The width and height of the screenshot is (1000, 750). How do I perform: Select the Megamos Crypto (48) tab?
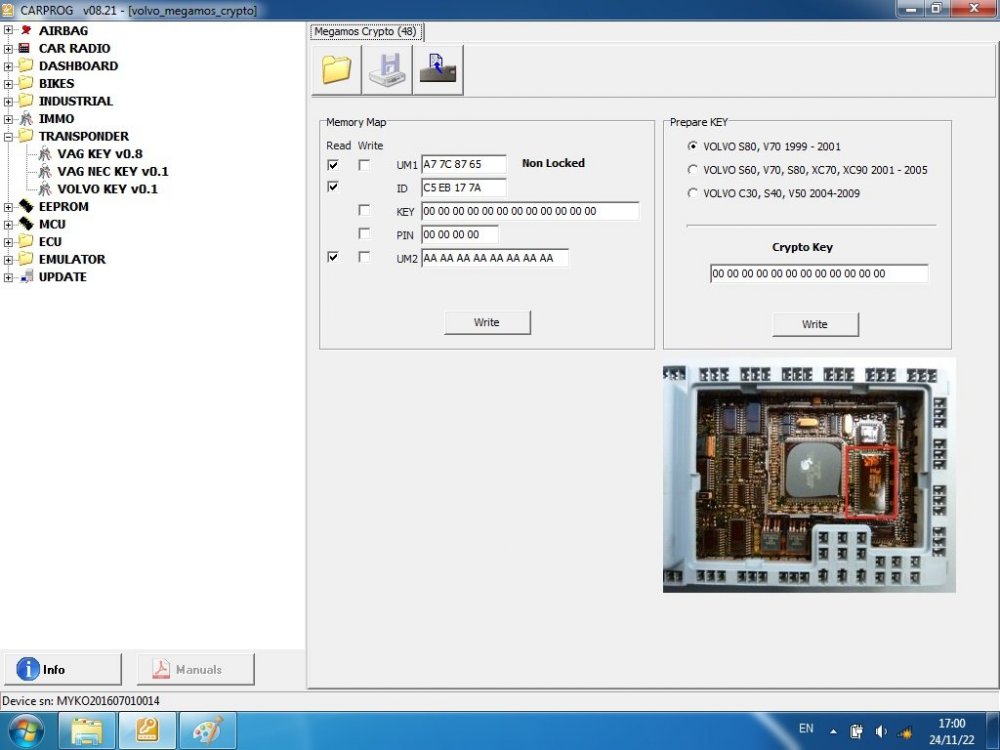pyautogui.click(x=365, y=31)
